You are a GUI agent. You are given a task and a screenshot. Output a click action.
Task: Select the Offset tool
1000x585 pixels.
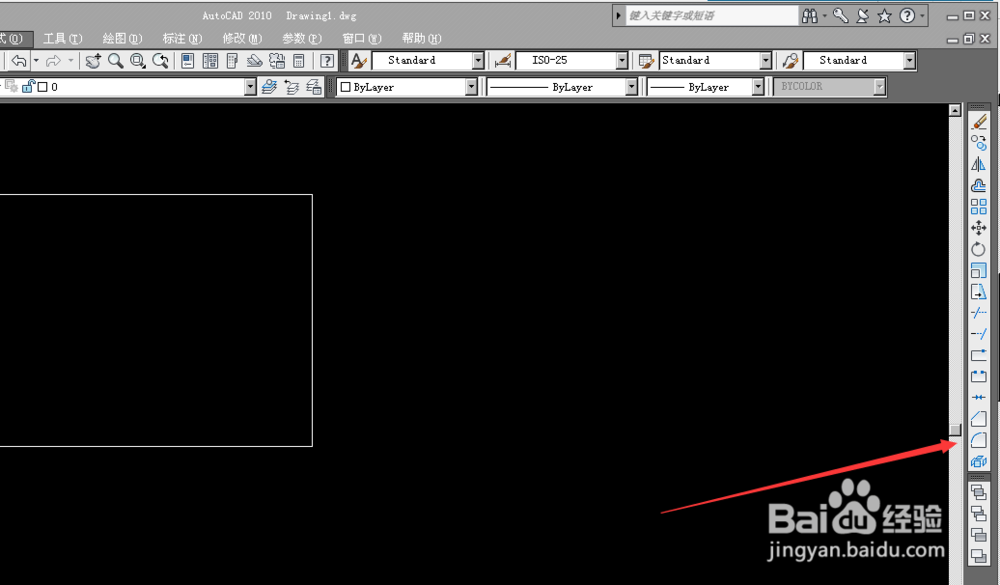coord(979,186)
